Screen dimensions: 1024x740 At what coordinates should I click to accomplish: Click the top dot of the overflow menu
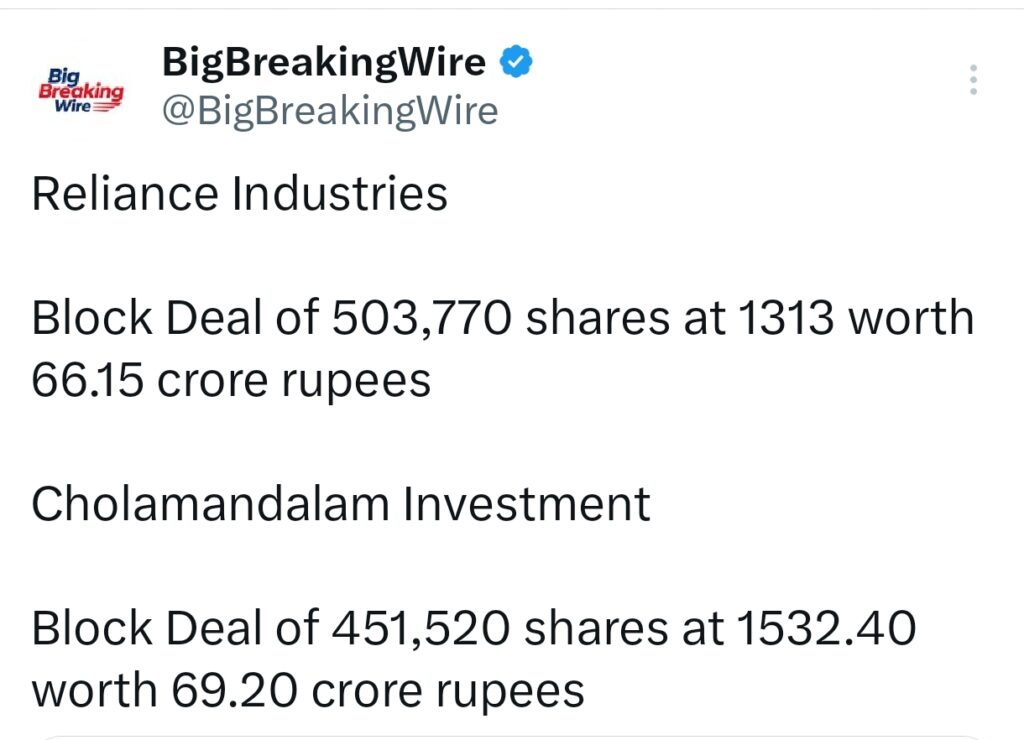972,68
